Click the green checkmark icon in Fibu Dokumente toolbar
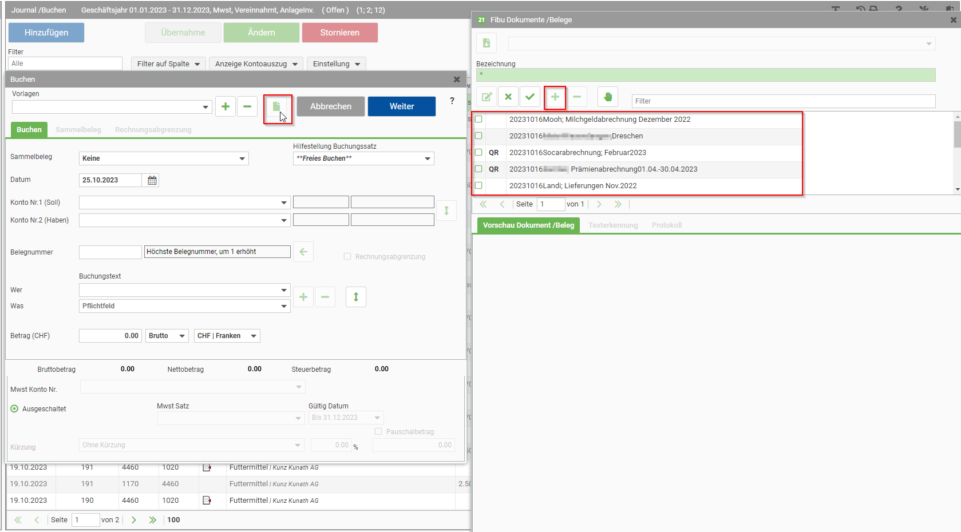The image size is (961, 532). [530, 97]
